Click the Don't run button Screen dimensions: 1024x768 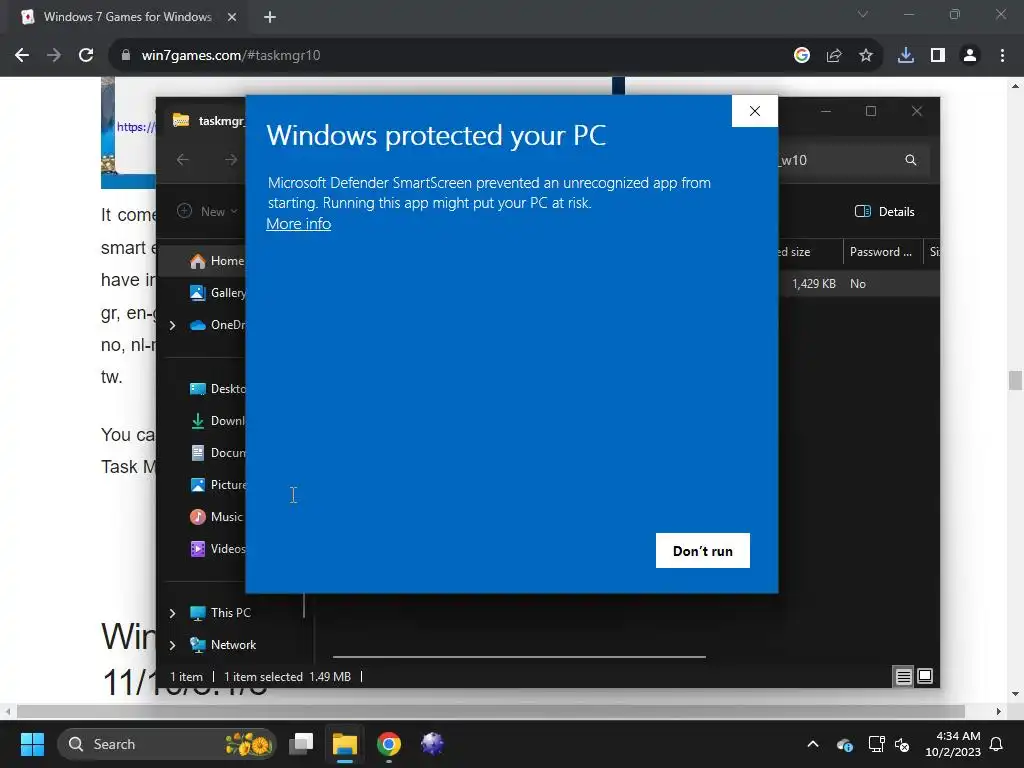tap(703, 551)
